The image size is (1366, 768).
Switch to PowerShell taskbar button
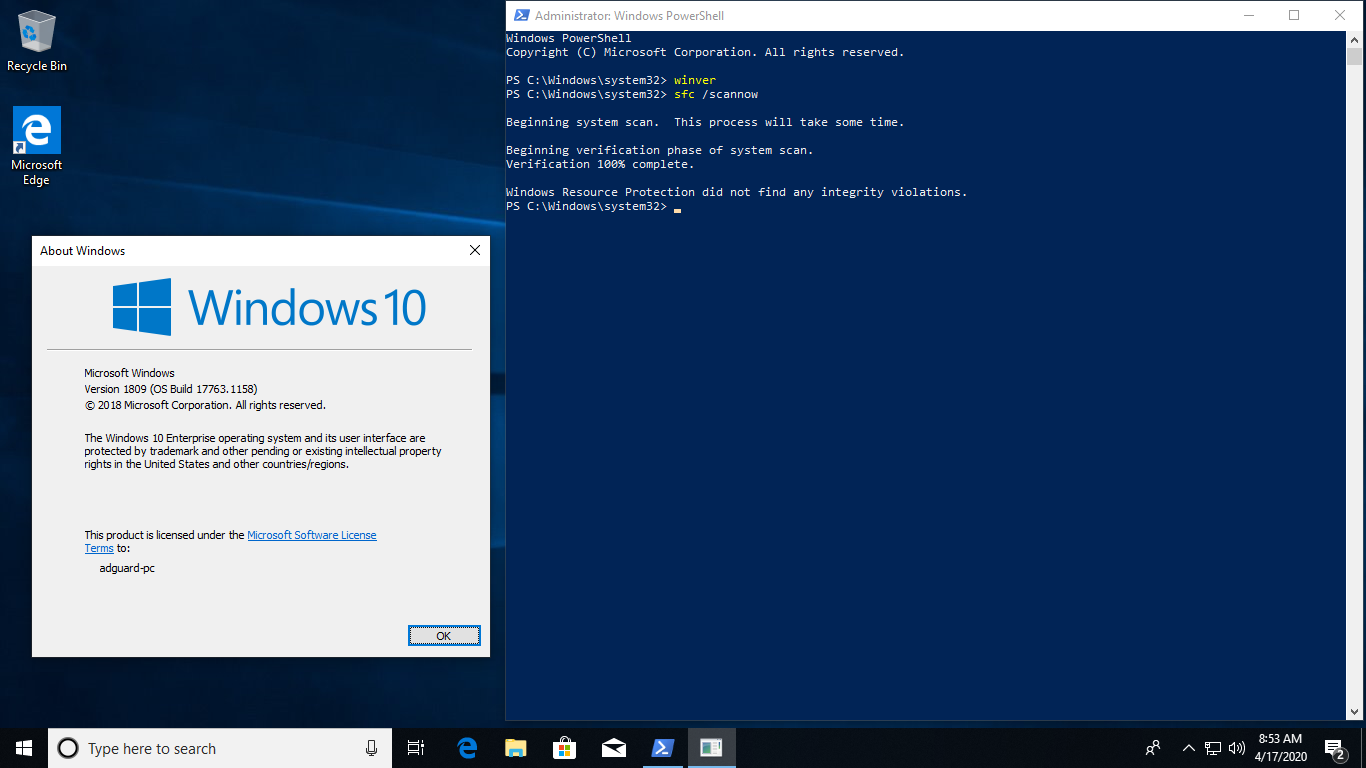663,748
